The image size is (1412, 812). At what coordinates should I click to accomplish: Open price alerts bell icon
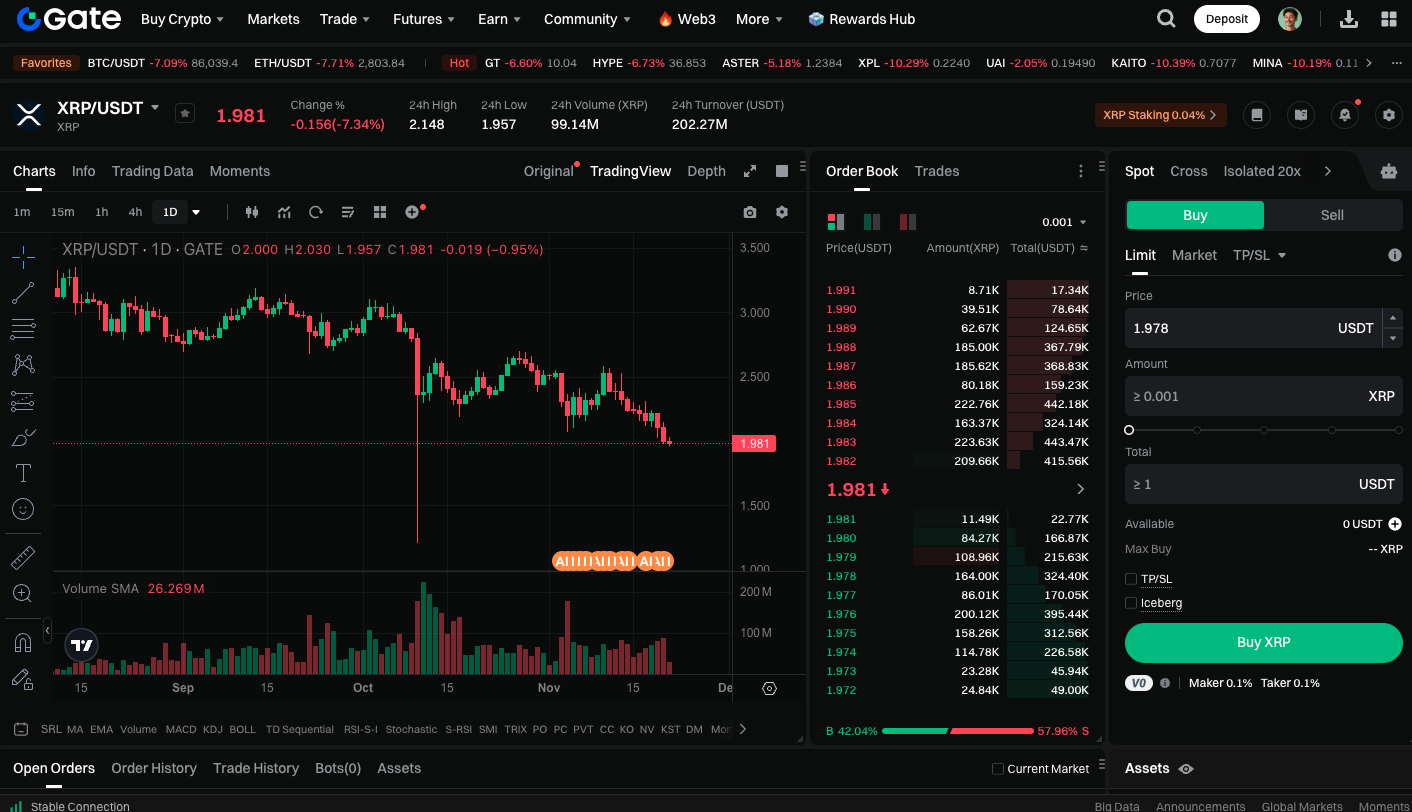click(x=1345, y=115)
